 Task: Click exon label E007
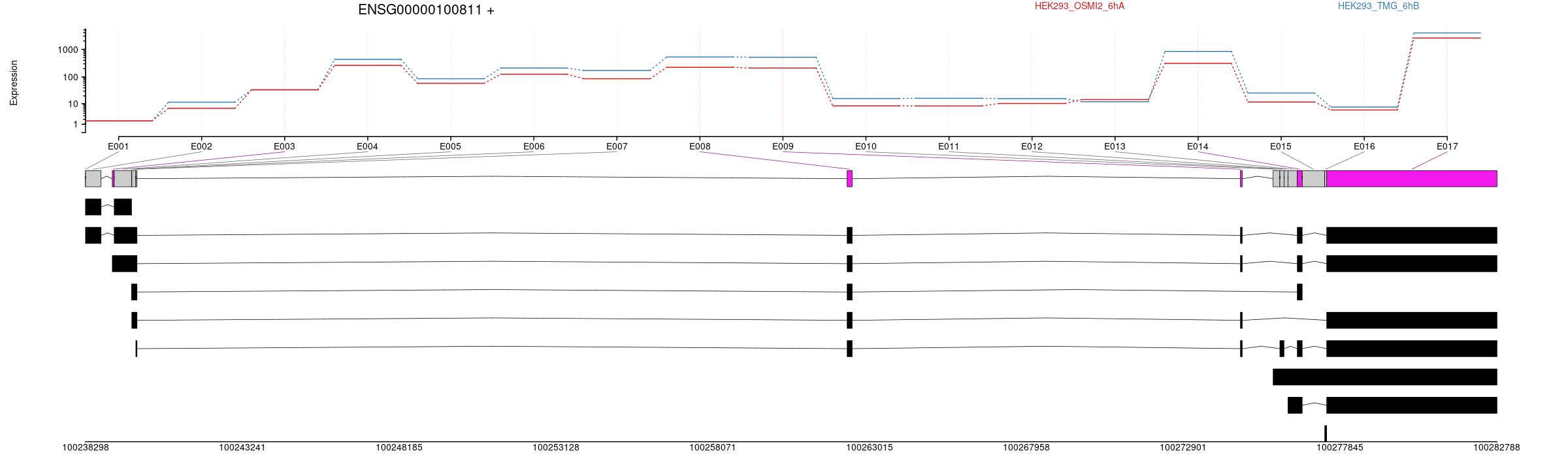point(617,146)
